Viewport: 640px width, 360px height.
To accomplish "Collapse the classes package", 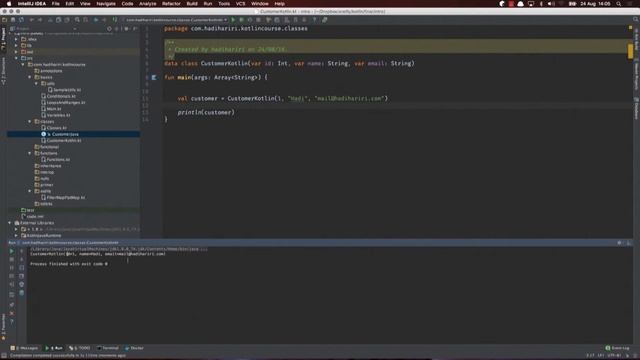I will tap(30, 122).
